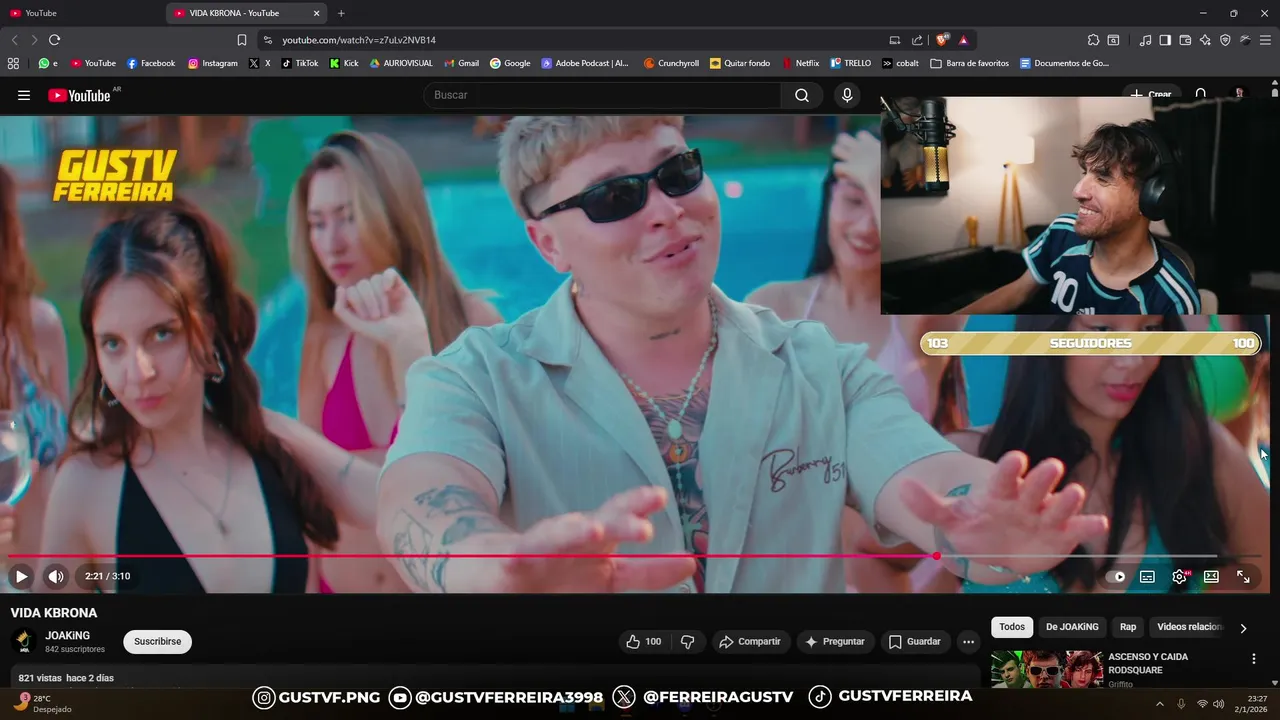Dislike the video with thumbs down
Screen dimensions: 1280x720
[x=688, y=642]
